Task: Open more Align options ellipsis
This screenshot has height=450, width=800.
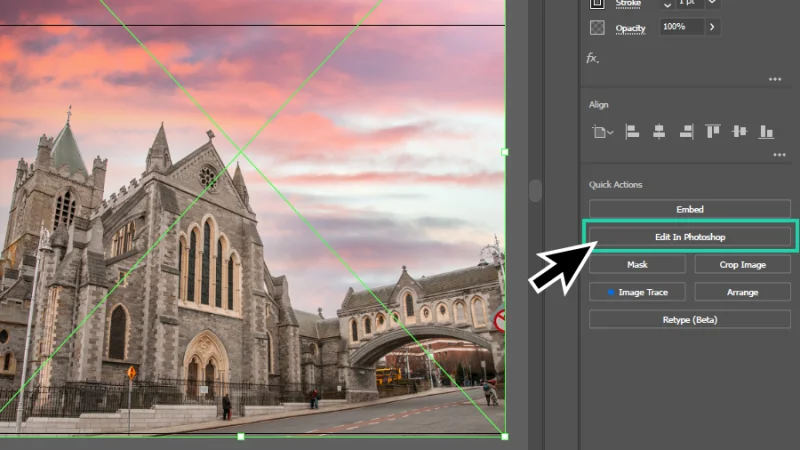Action: pyautogui.click(x=779, y=155)
